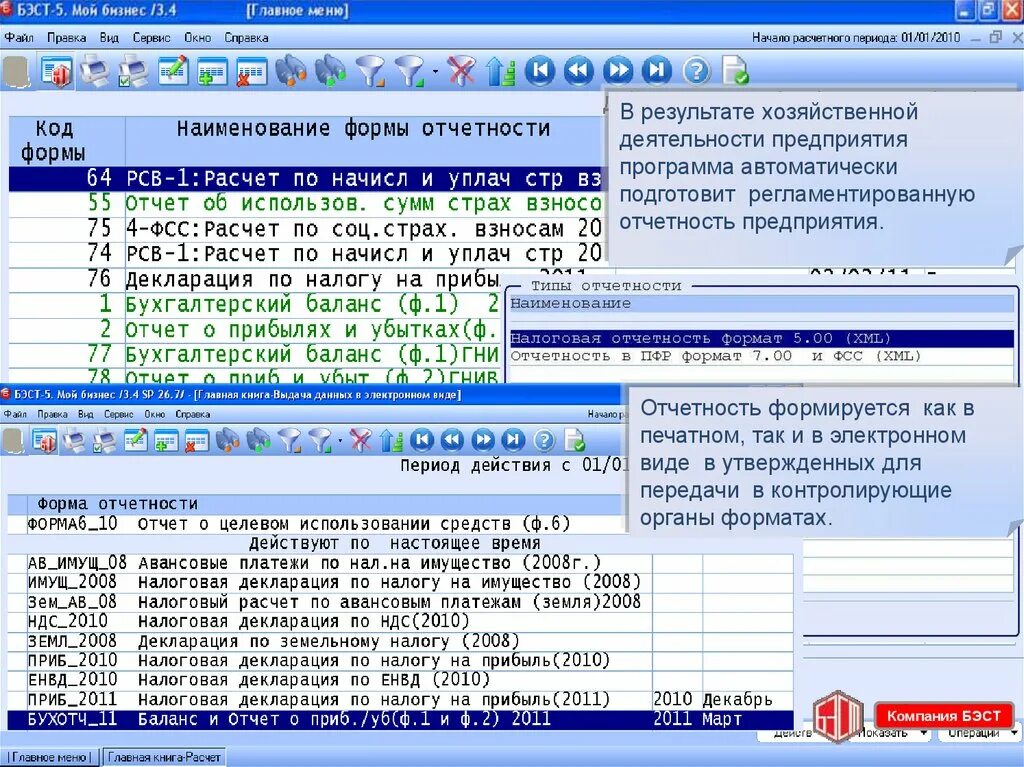This screenshot has height=767, width=1024.
Task: Open filter dropdown arrow in upper toolbar
Action: 436,72
